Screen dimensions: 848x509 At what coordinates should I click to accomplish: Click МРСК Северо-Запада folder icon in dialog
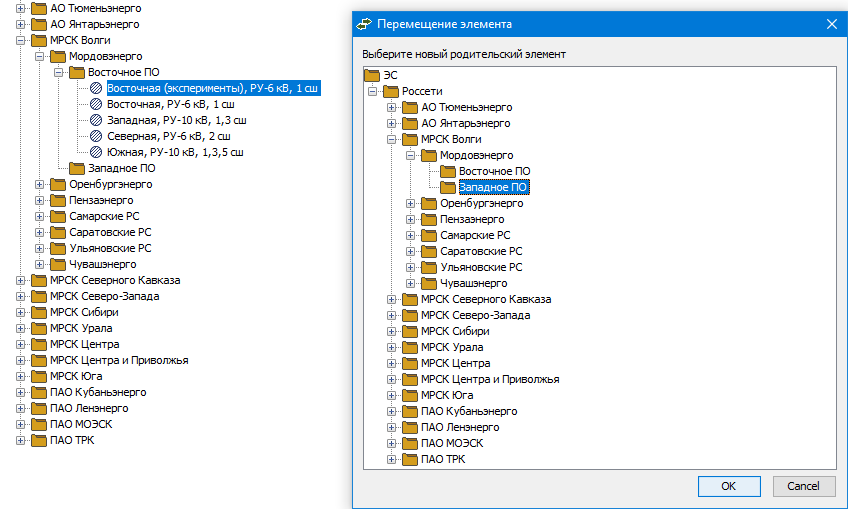[410, 315]
